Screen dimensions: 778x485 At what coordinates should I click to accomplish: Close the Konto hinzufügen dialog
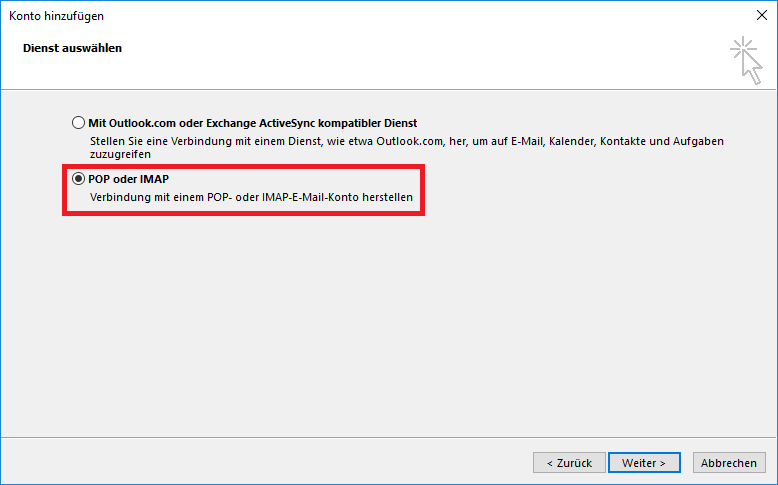[x=762, y=15]
